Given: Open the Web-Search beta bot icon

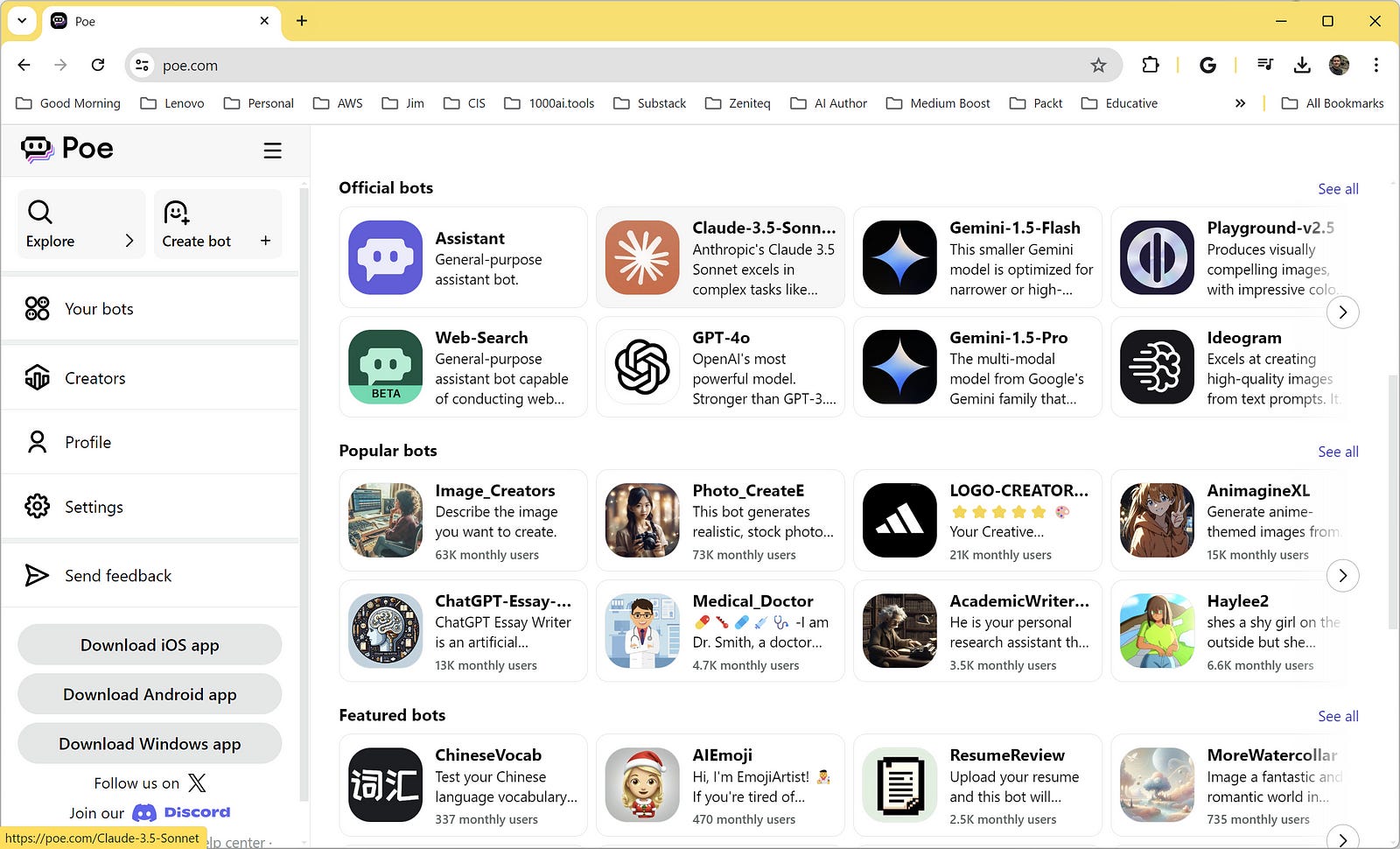Looking at the screenshot, I should click(x=385, y=367).
